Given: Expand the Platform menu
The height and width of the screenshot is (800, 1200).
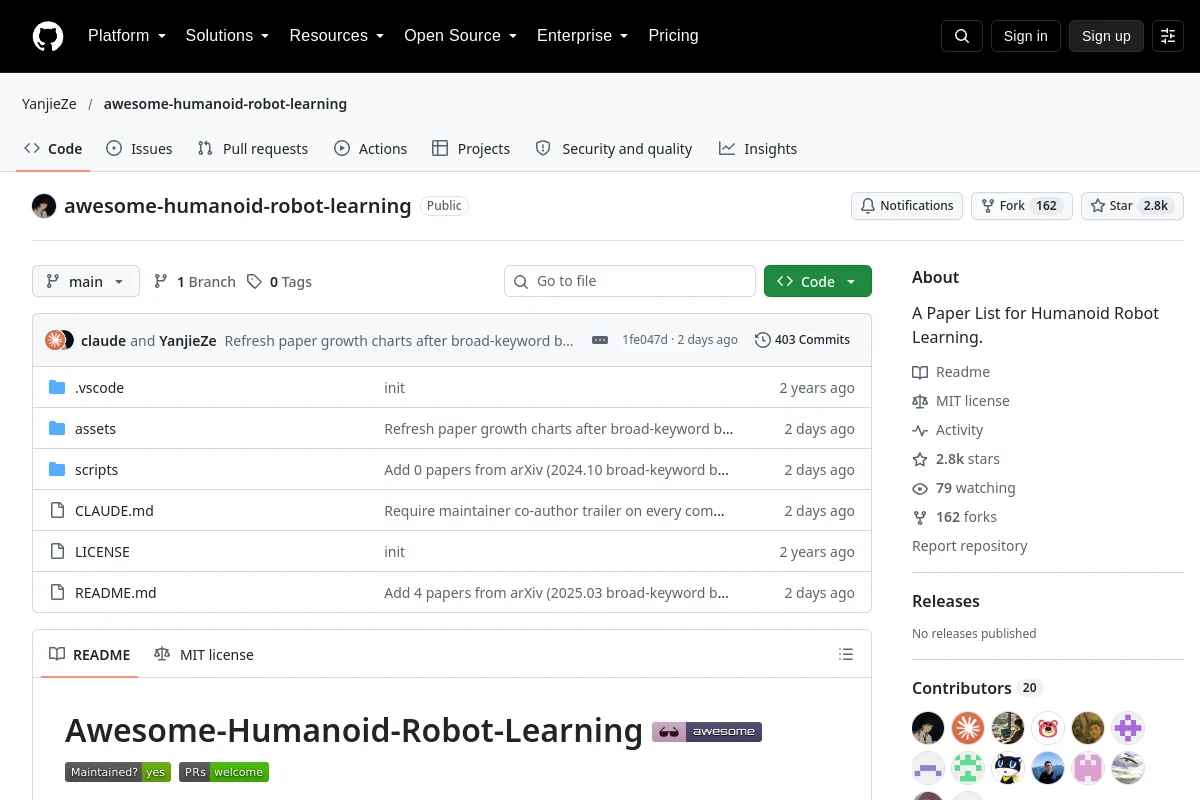Looking at the screenshot, I should 127,36.
